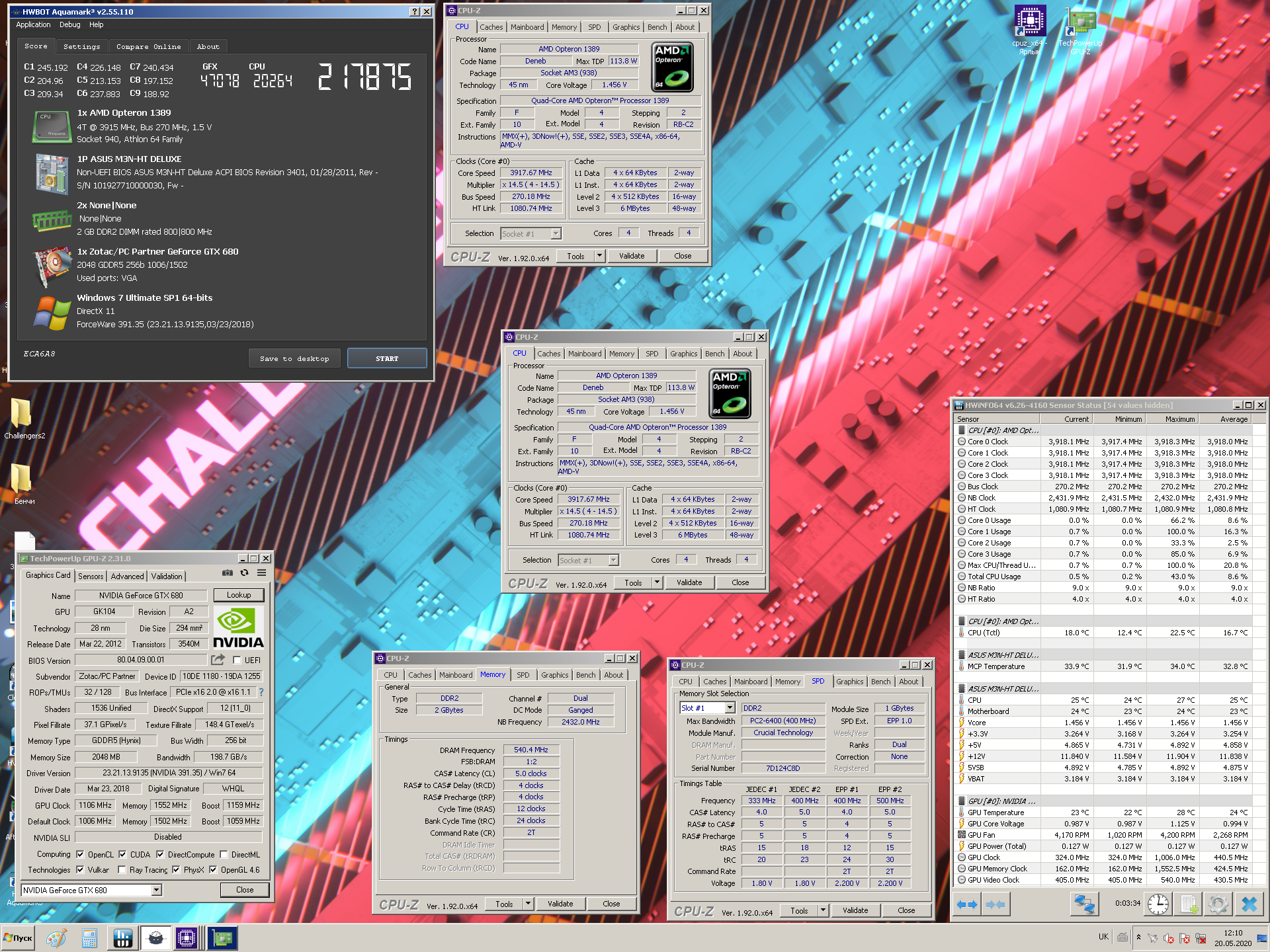The height and width of the screenshot is (952, 1270).
Task: Toggle Vulkan checkbox in GPU-Z
Action: 80,870
